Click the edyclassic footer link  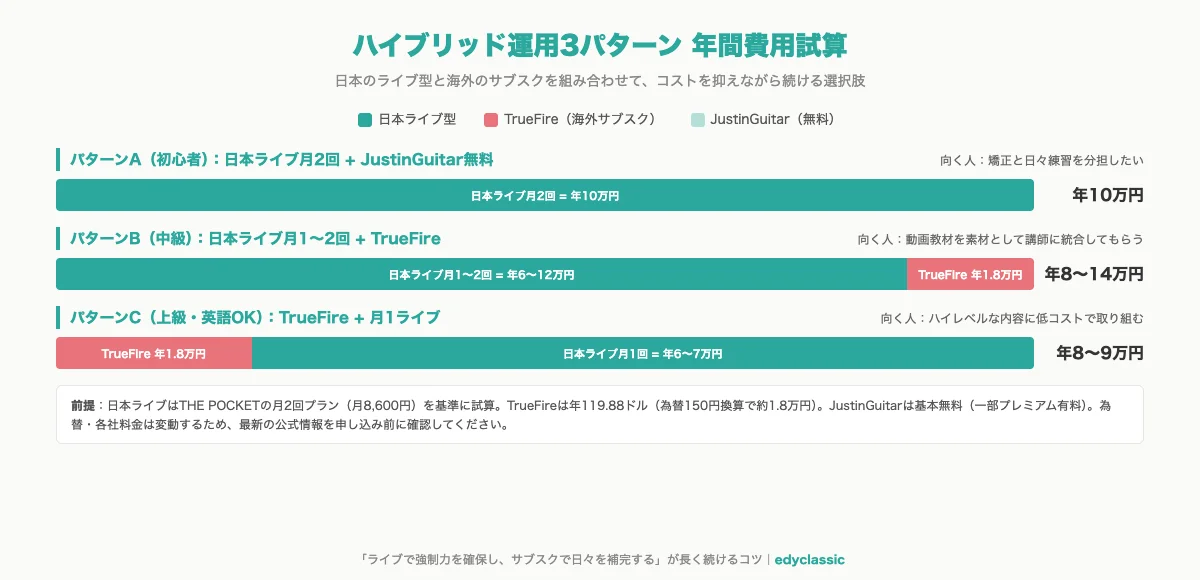click(809, 560)
